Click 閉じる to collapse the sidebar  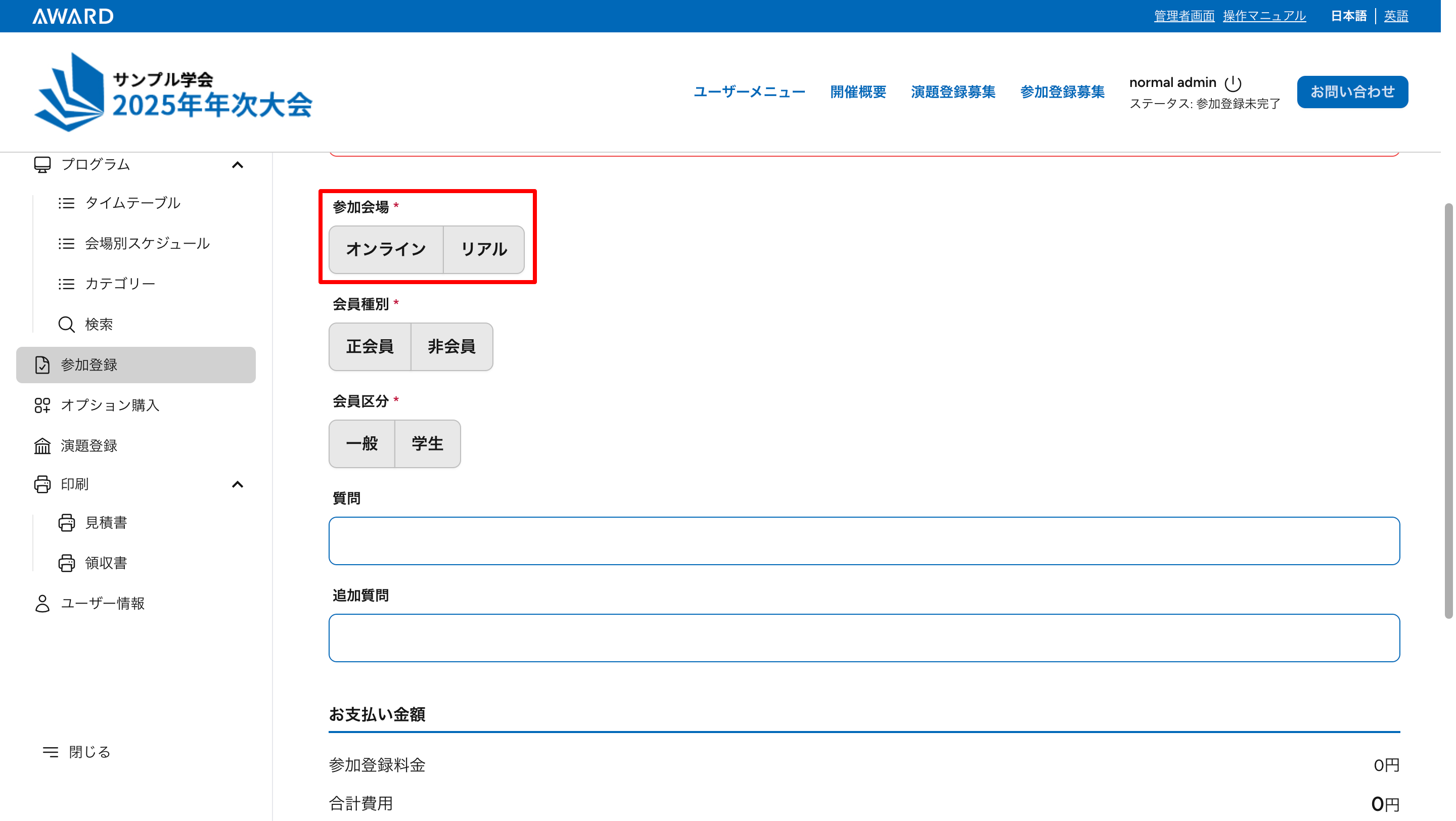[77, 752]
